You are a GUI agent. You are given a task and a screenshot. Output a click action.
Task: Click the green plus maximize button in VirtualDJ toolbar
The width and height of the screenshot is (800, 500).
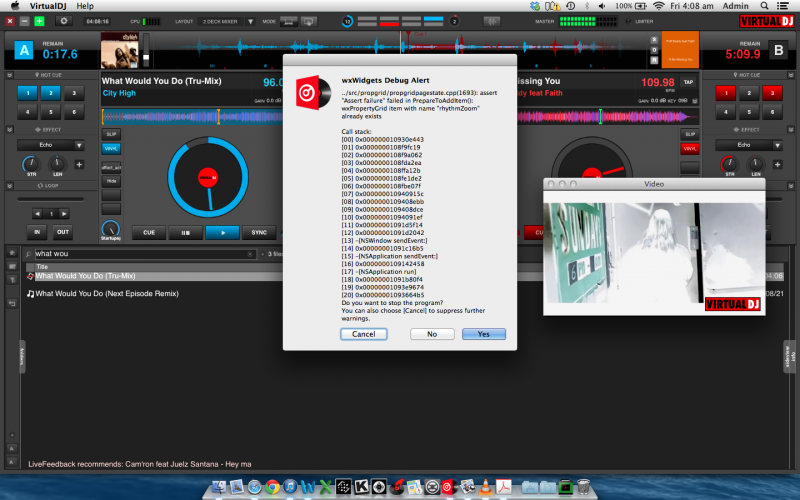39,21
